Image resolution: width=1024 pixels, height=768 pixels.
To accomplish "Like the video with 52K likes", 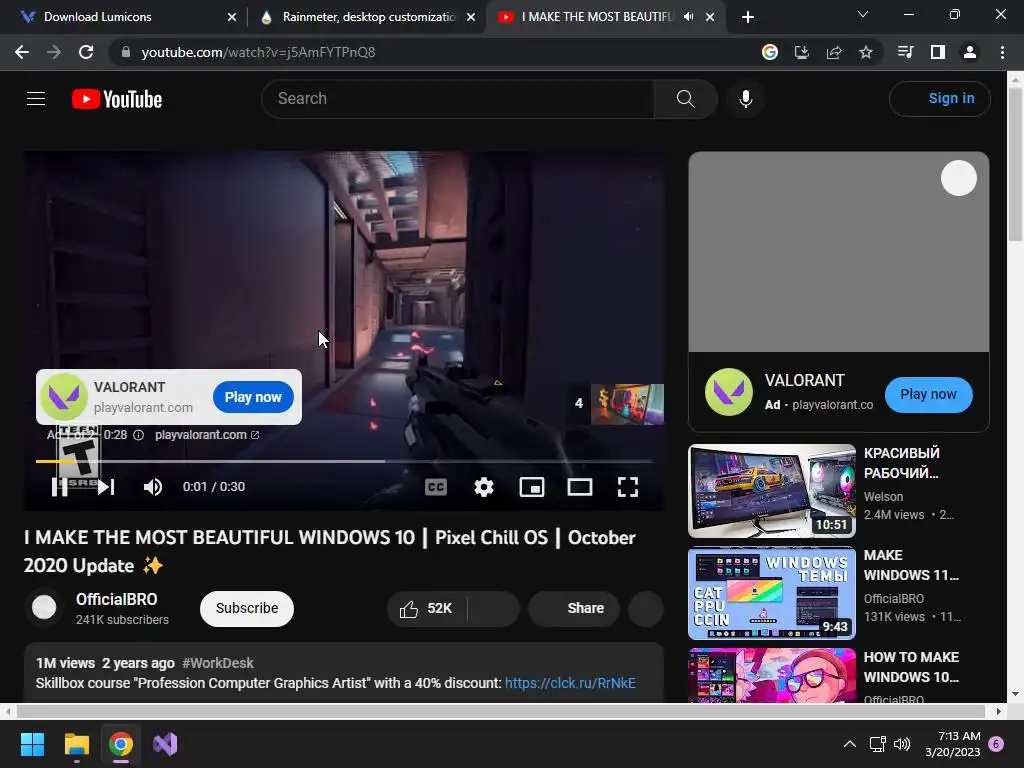I will tap(426, 609).
